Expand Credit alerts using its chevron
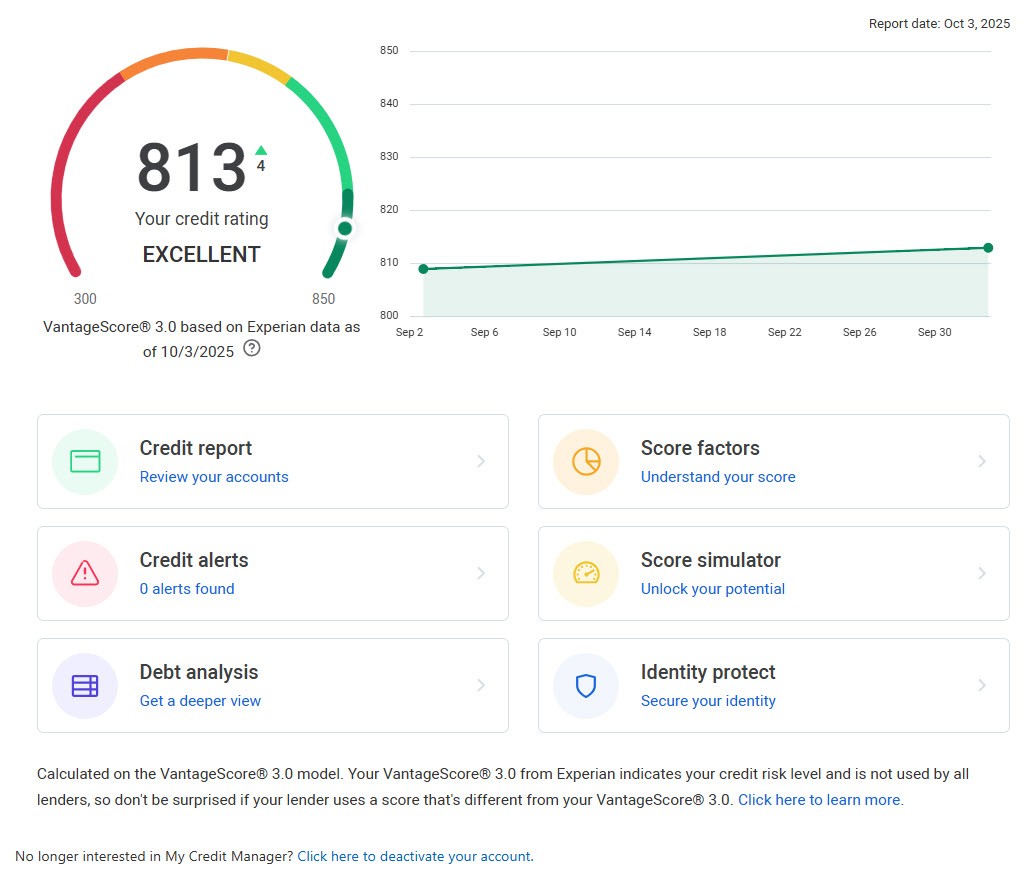The height and width of the screenshot is (870, 1027). 481,573
